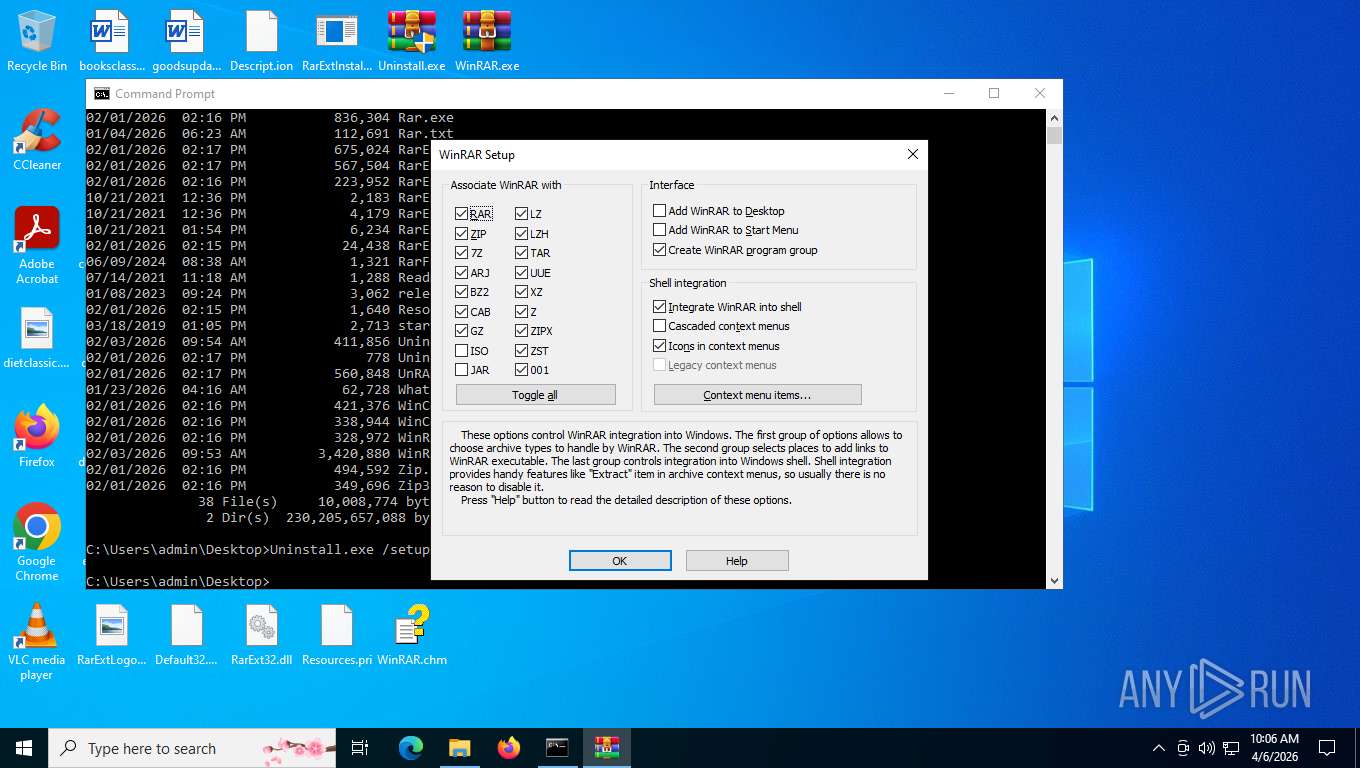Open Microsoft Edge from the taskbar
The image size is (1360, 768).
[x=411, y=748]
